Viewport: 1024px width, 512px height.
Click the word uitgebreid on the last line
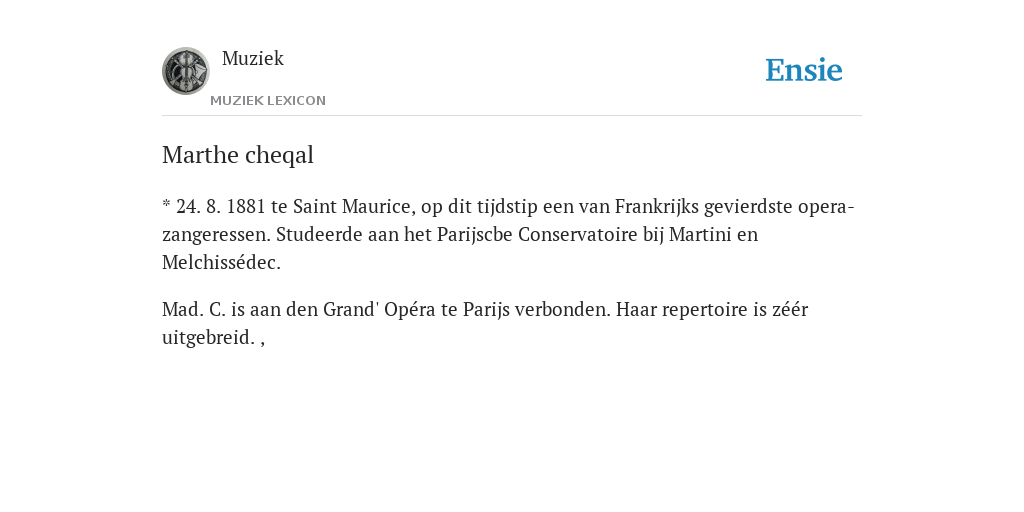[208, 338]
